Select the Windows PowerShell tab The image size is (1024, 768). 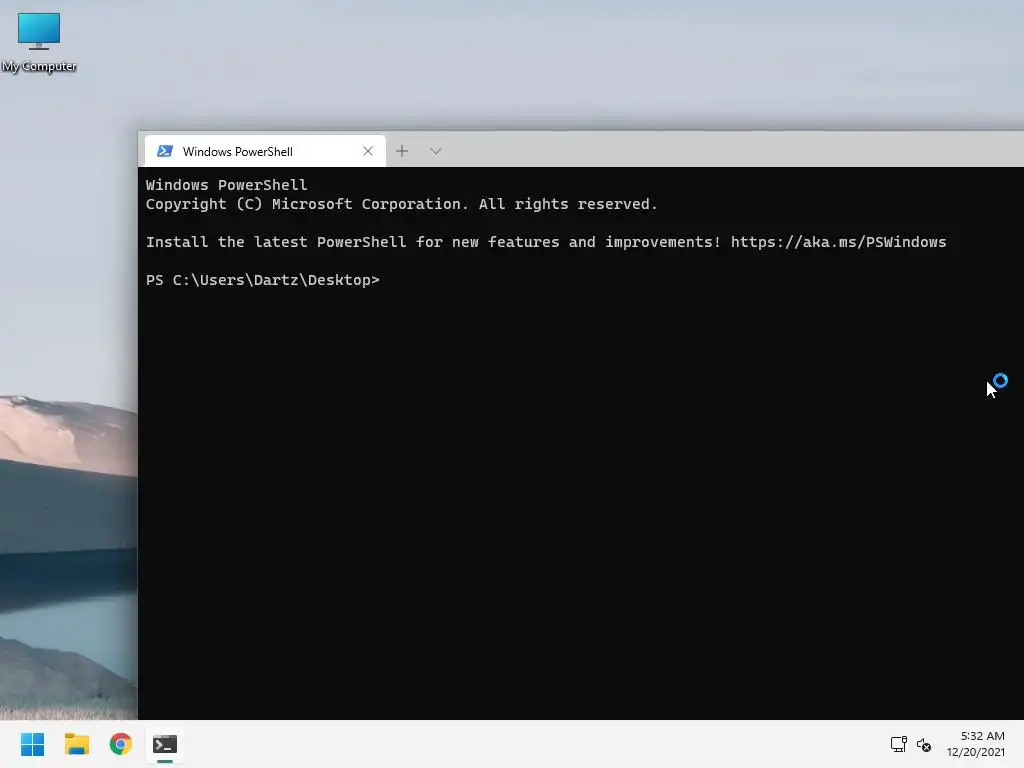click(x=265, y=152)
